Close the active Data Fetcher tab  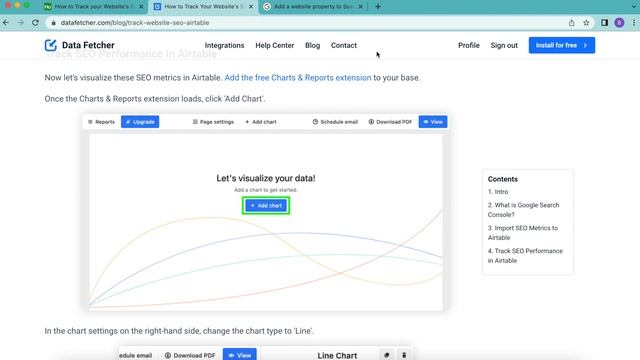(251, 7)
